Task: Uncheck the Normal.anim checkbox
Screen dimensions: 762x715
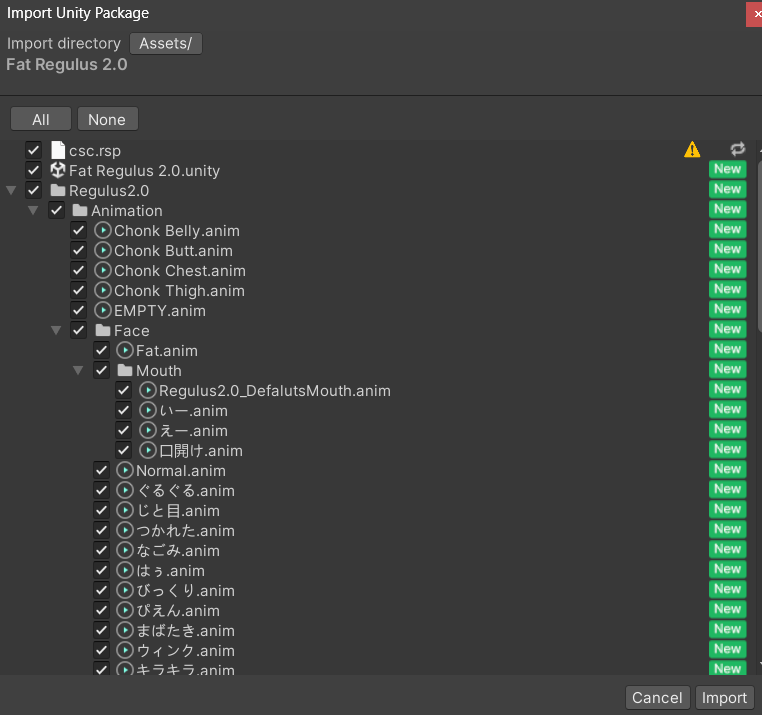Action: click(x=101, y=470)
